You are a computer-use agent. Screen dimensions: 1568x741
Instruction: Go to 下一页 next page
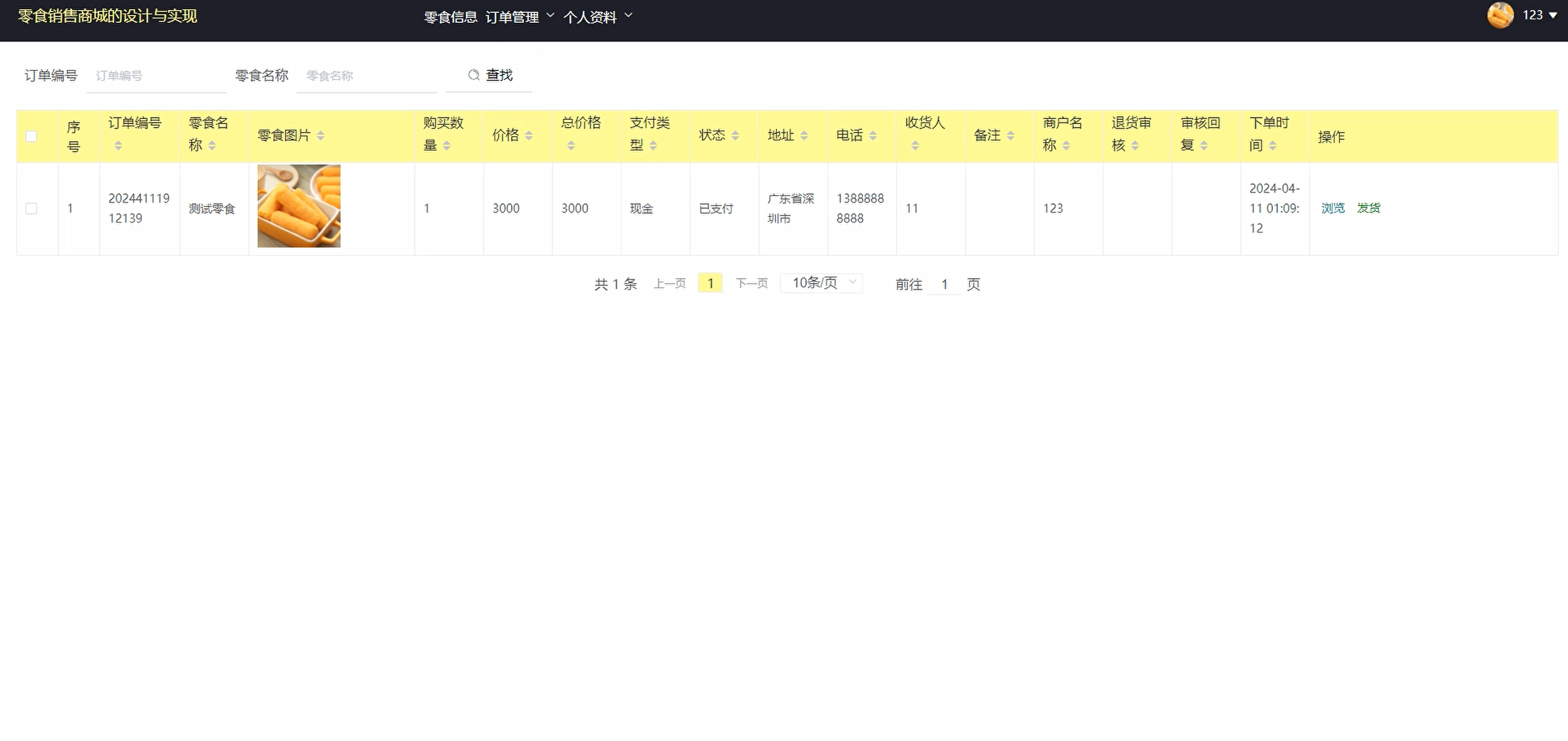tap(752, 284)
